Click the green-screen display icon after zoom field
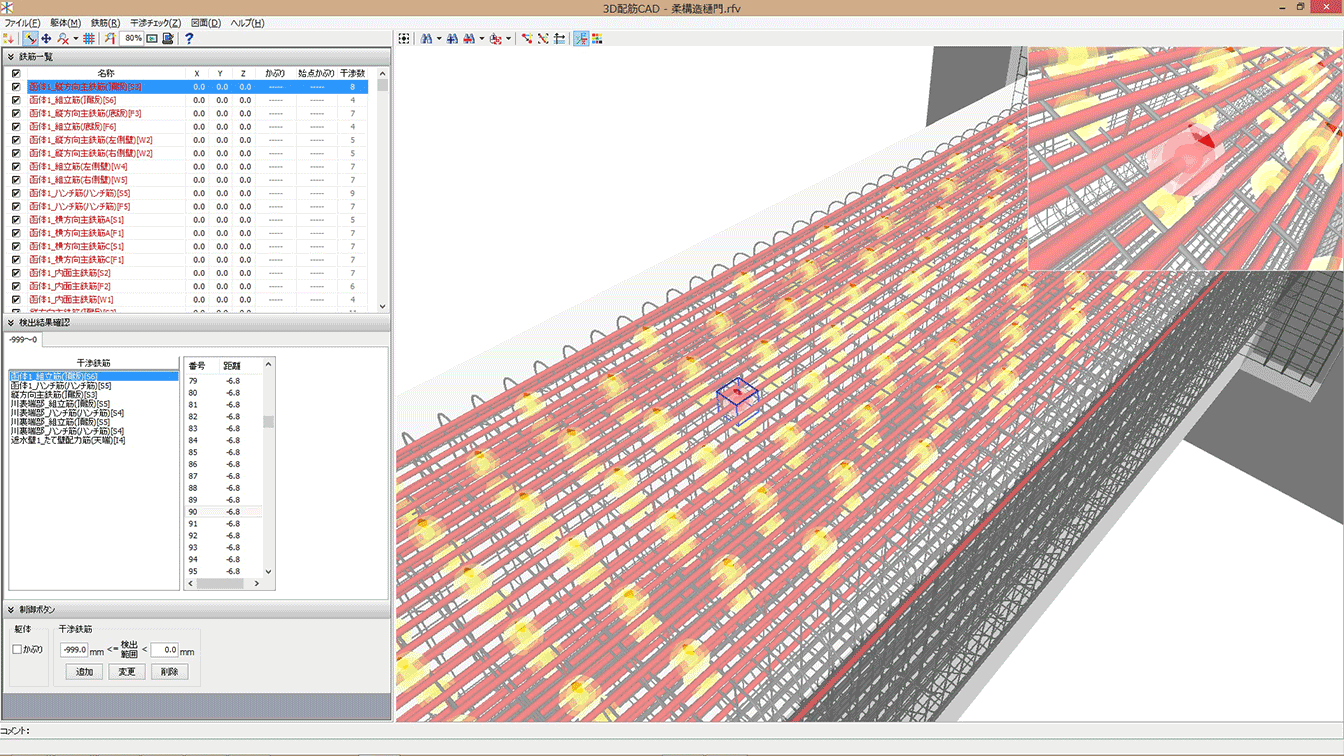The image size is (1344, 756). coord(152,38)
